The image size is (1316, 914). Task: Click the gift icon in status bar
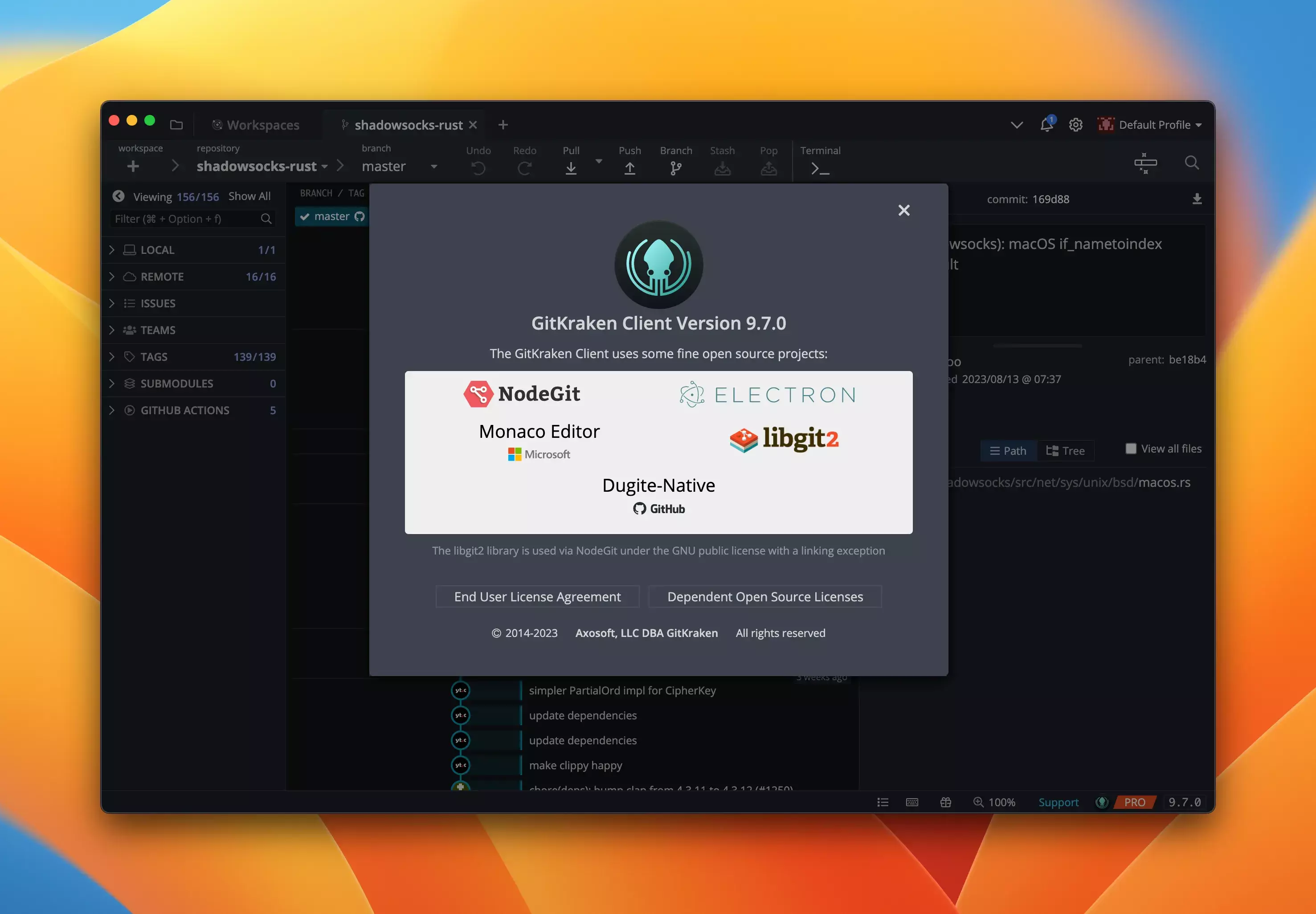pos(945,802)
